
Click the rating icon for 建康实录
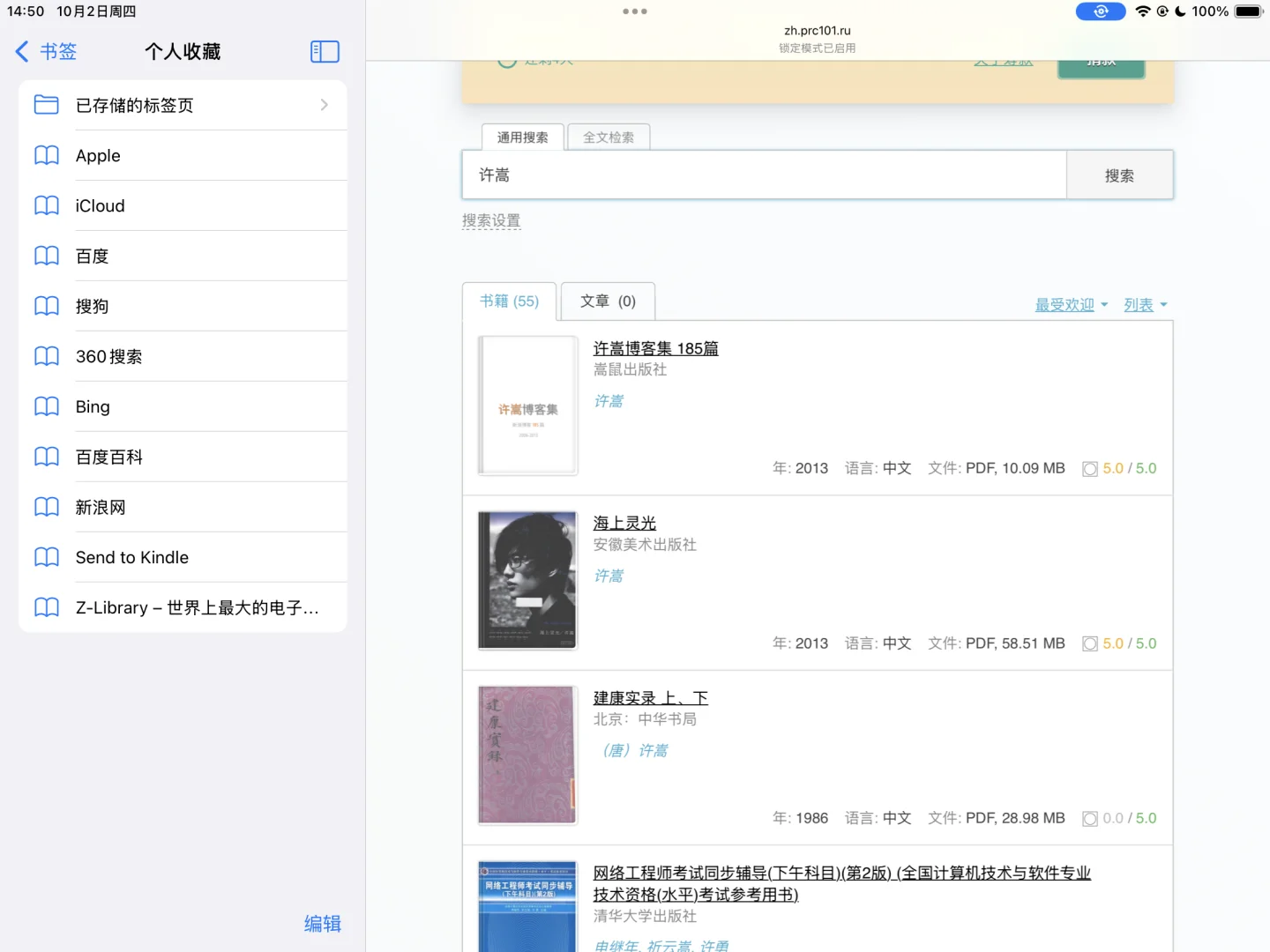[1090, 819]
